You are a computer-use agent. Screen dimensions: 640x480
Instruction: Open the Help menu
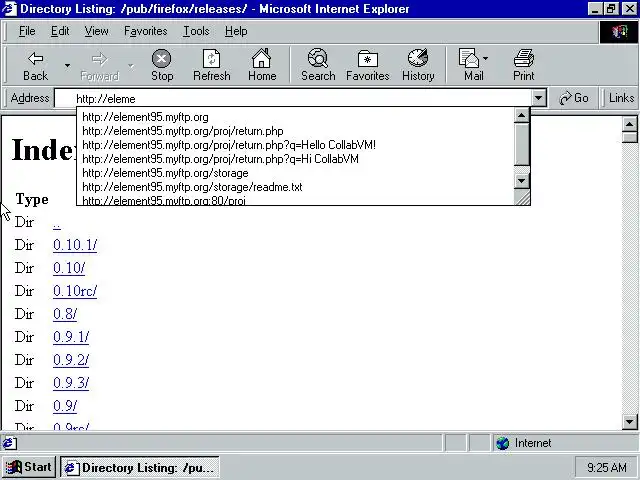point(236,31)
